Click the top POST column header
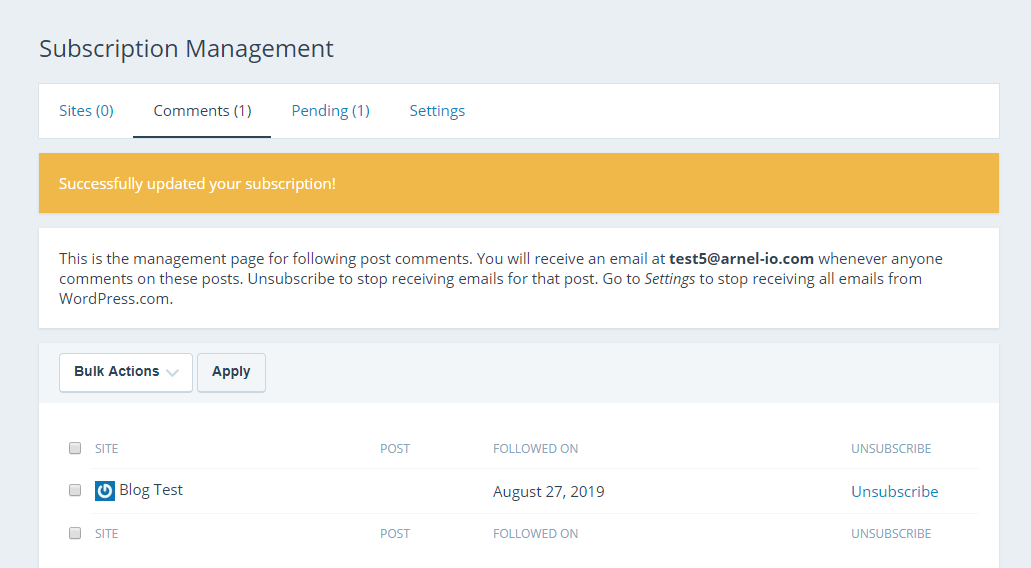This screenshot has height=568, width=1031. pyautogui.click(x=395, y=449)
